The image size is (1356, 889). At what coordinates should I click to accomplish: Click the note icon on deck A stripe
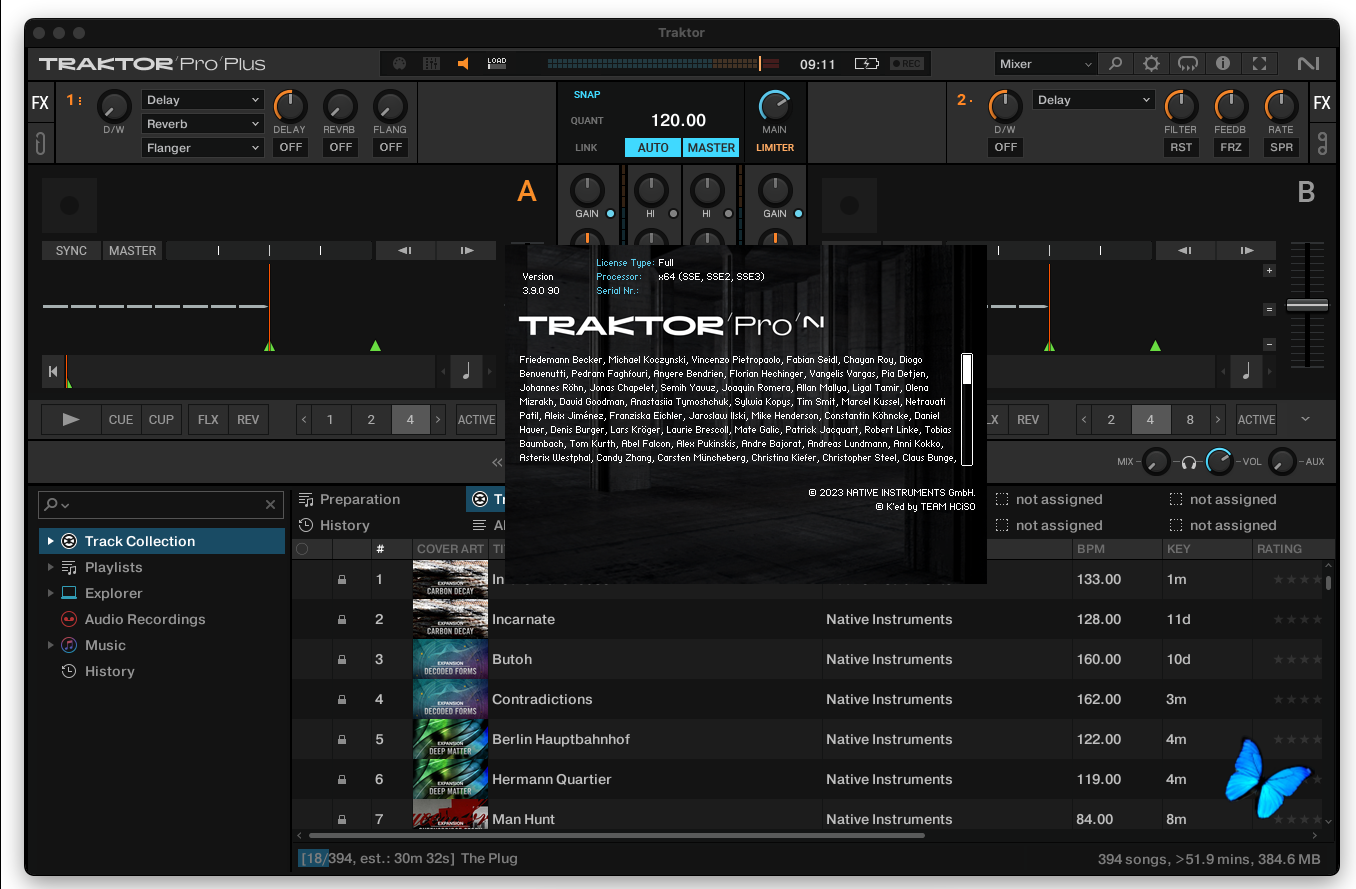click(467, 371)
